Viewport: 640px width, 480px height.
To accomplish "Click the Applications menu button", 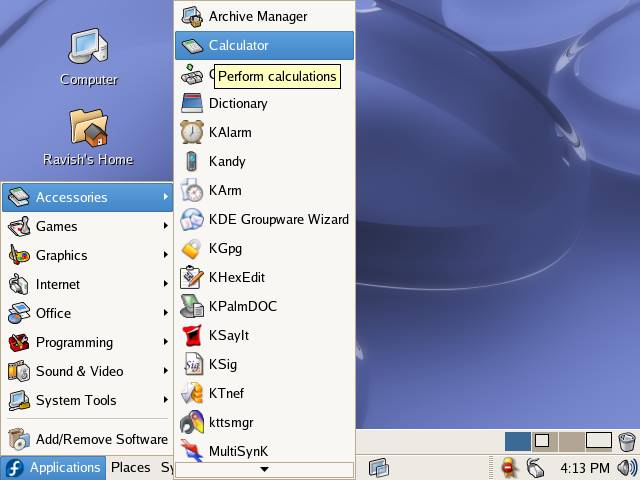I will coord(53,467).
